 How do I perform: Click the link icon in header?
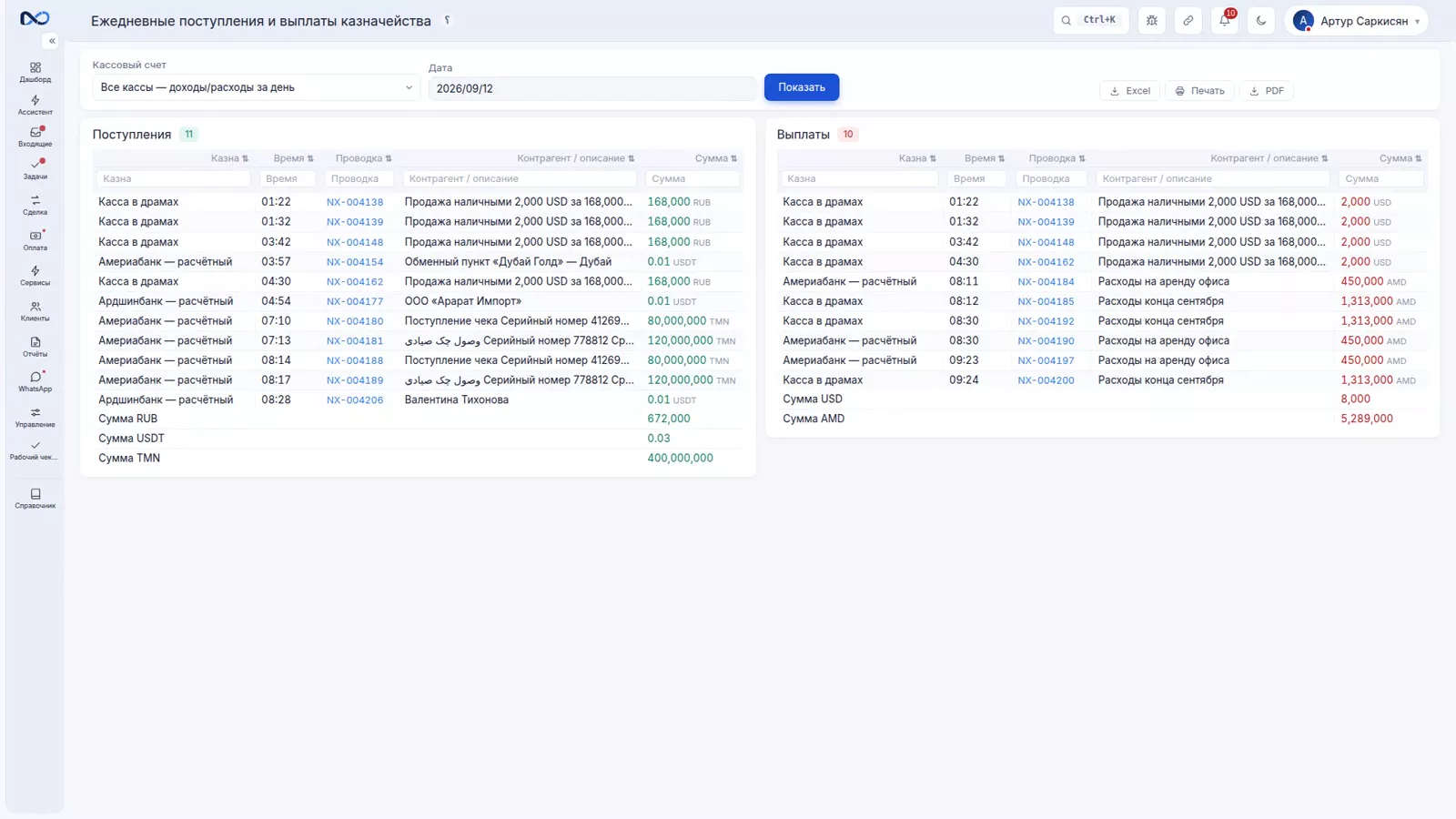(x=1188, y=20)
